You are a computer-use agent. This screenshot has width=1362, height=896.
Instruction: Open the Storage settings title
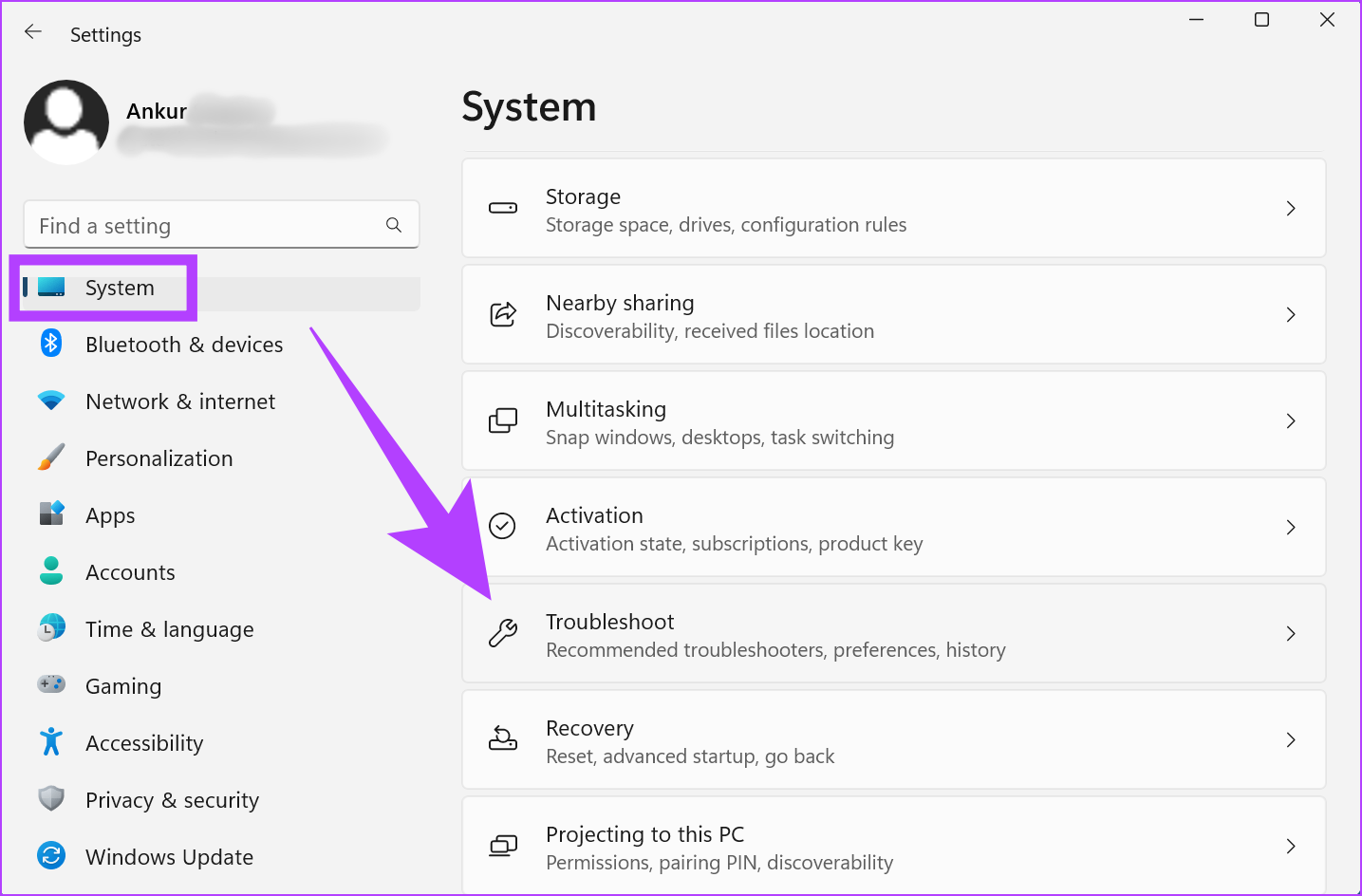pos(583,196)
